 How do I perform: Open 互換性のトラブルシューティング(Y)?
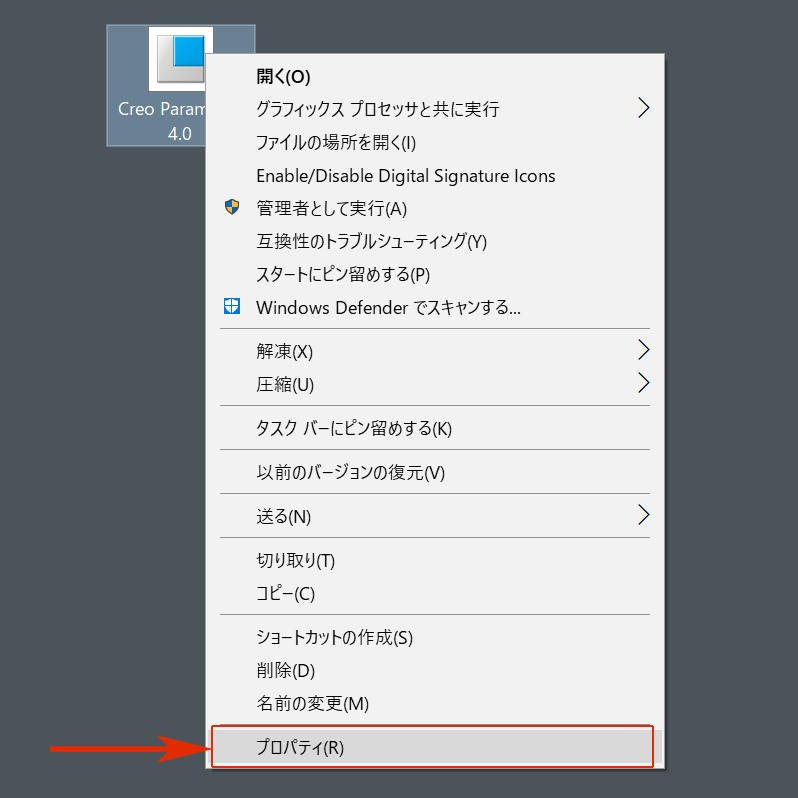[371, 241]
